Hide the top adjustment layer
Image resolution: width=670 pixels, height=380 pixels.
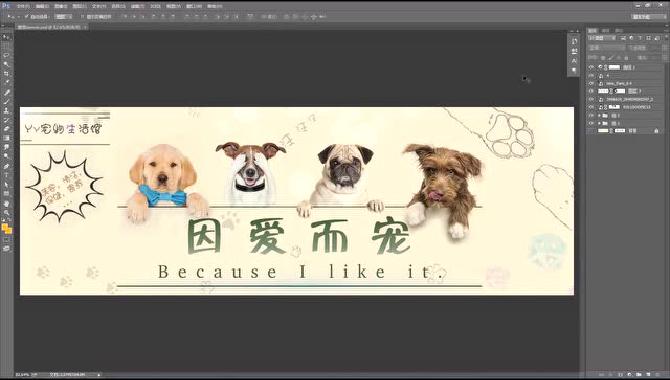click(x=591, y=67)
